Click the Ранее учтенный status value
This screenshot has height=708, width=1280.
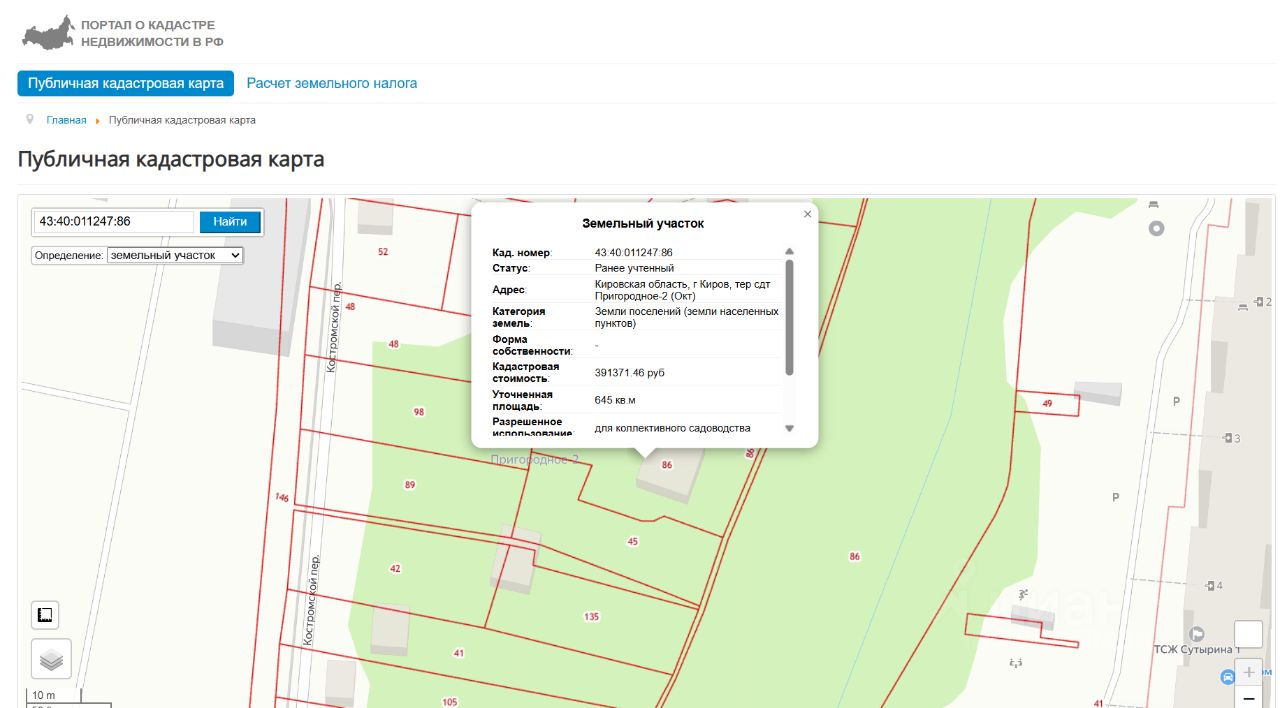634,268
